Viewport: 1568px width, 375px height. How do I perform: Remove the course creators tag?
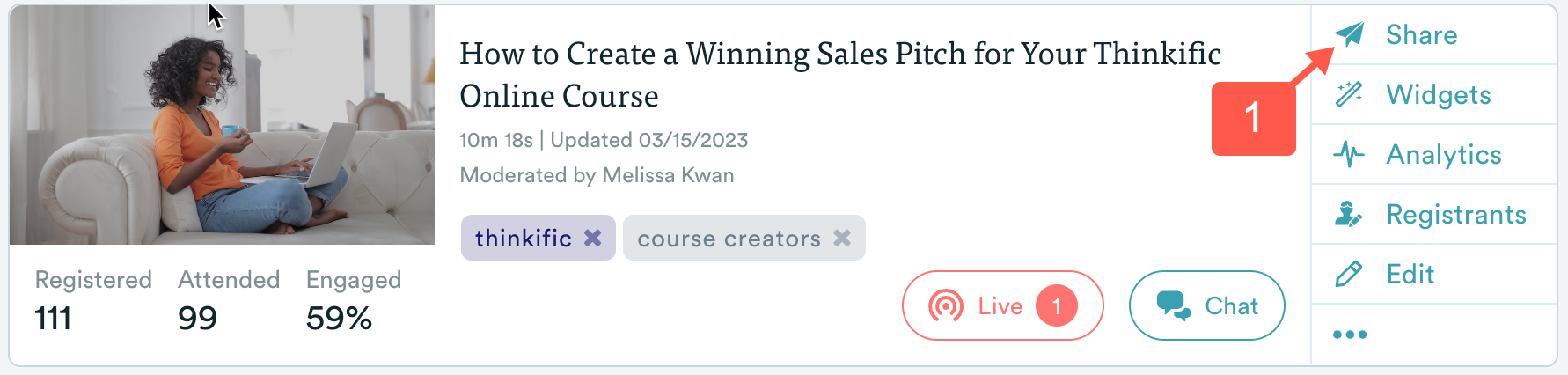(842, 238)
